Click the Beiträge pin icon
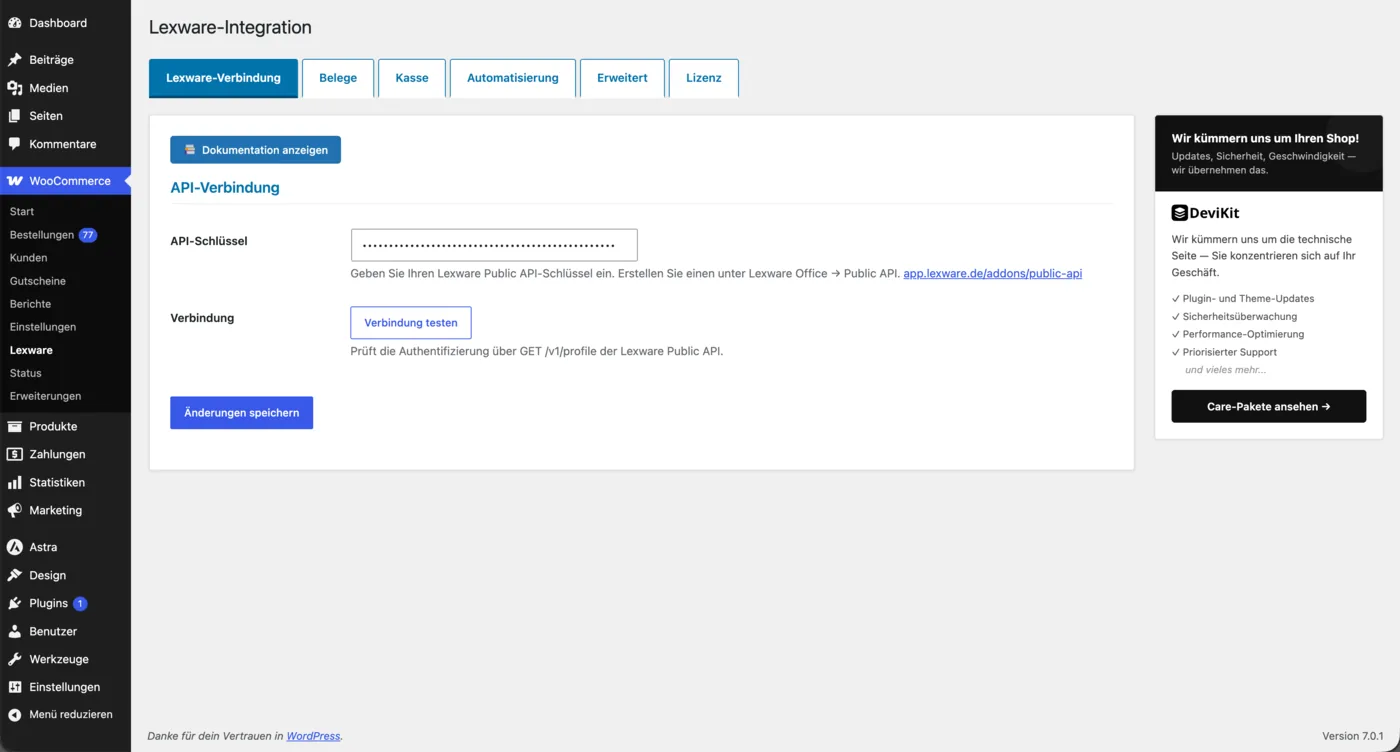The width and height of the screenshot is (1400, 752). click(x=14, y=60)
